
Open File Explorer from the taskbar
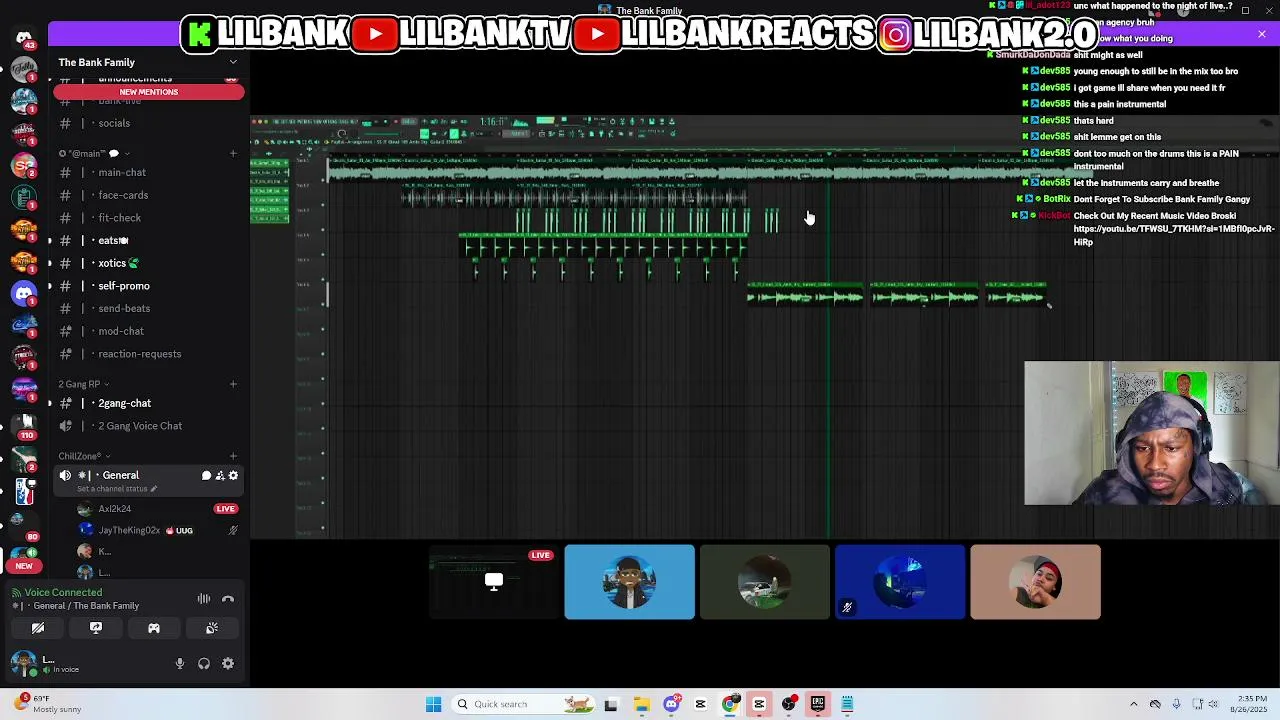click(641, 704)
